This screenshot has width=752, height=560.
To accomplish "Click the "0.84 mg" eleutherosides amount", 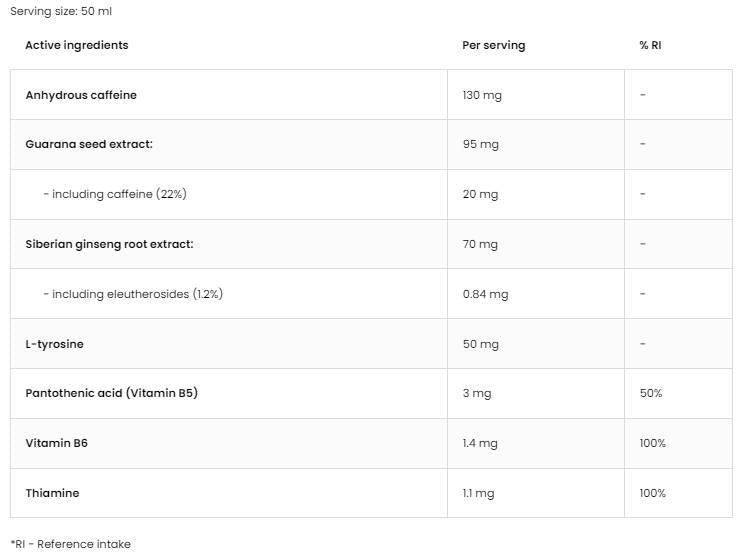I will (x=485, y=294).
